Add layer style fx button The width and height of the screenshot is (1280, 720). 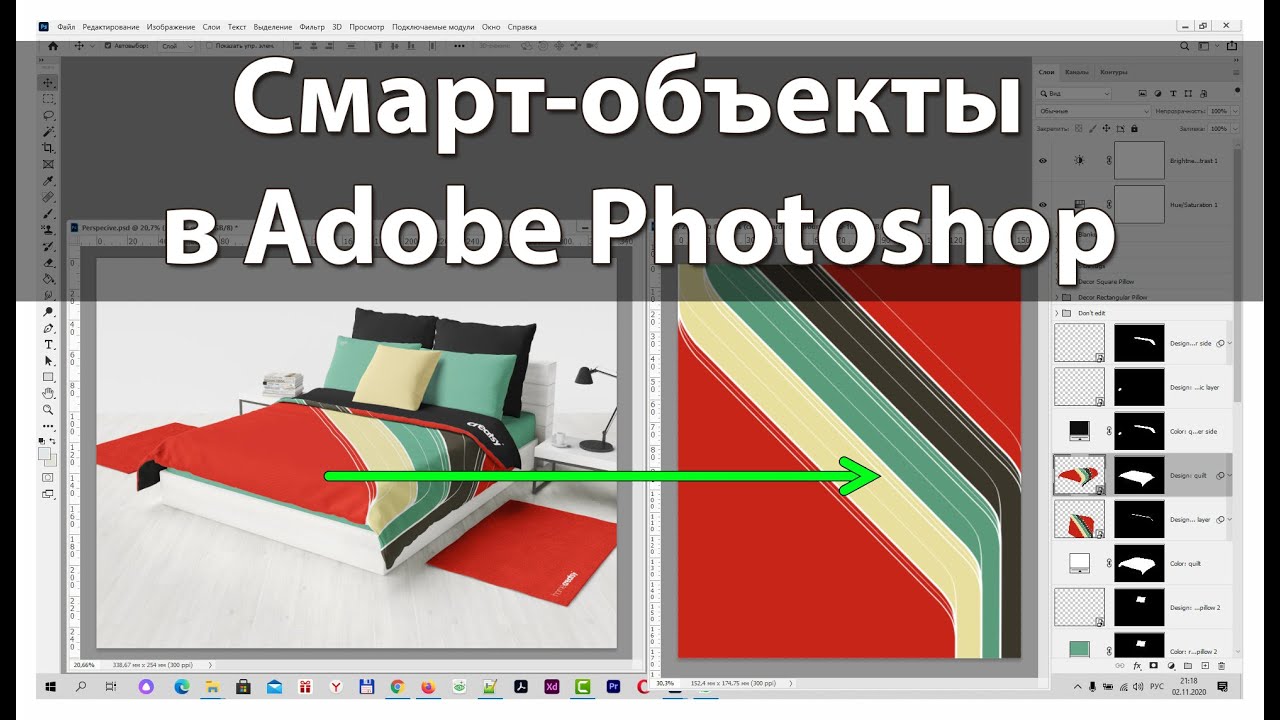(1137, 666)
